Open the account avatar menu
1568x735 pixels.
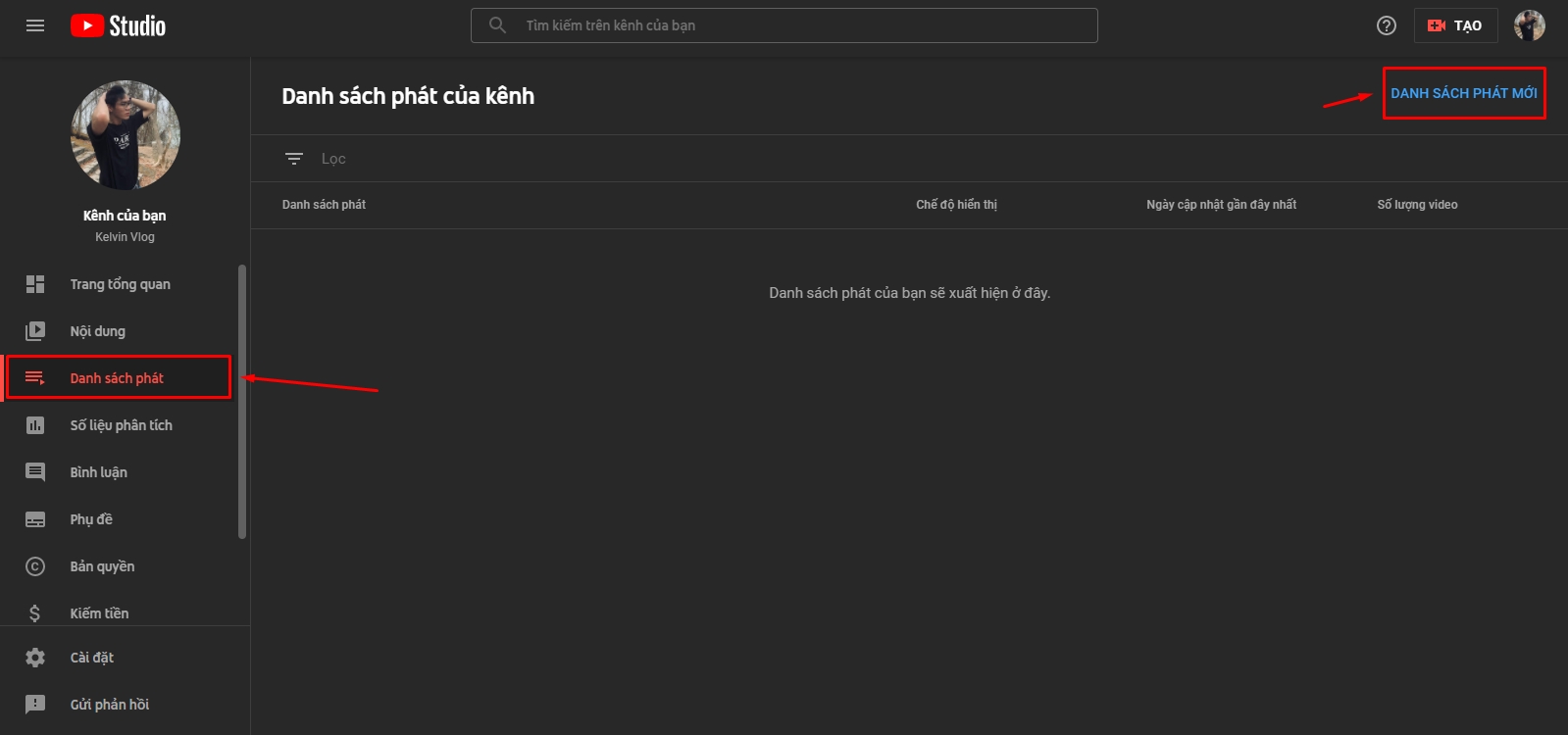tap(1529, 25)
